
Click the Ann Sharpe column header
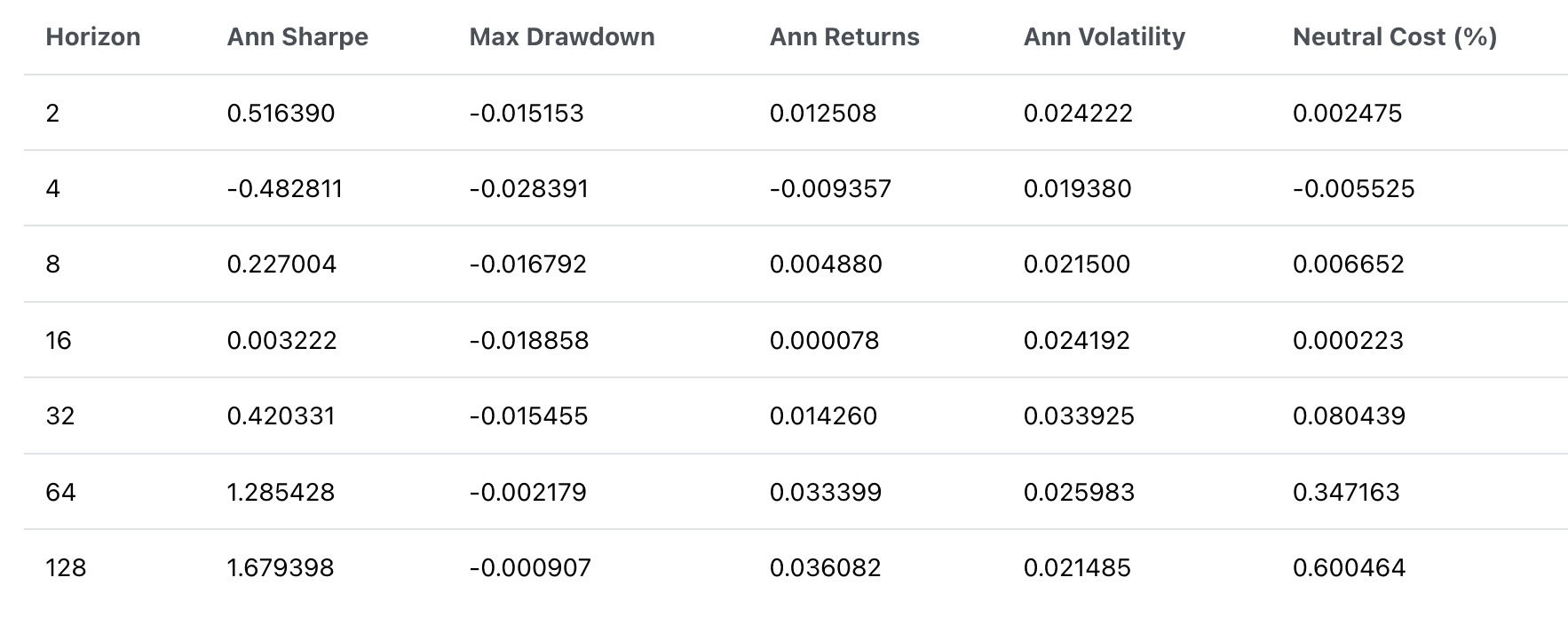pos(297,37)
